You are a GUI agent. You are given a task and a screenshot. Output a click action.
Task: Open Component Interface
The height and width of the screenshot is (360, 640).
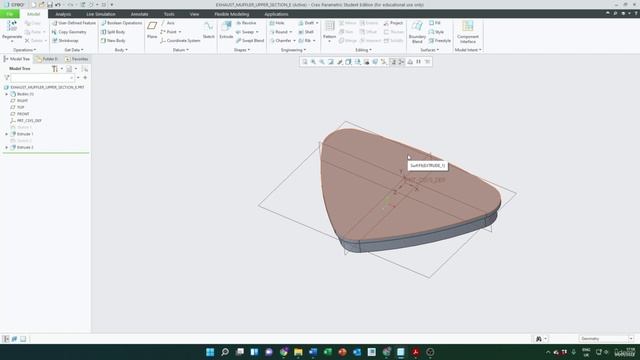coord(468,31)
